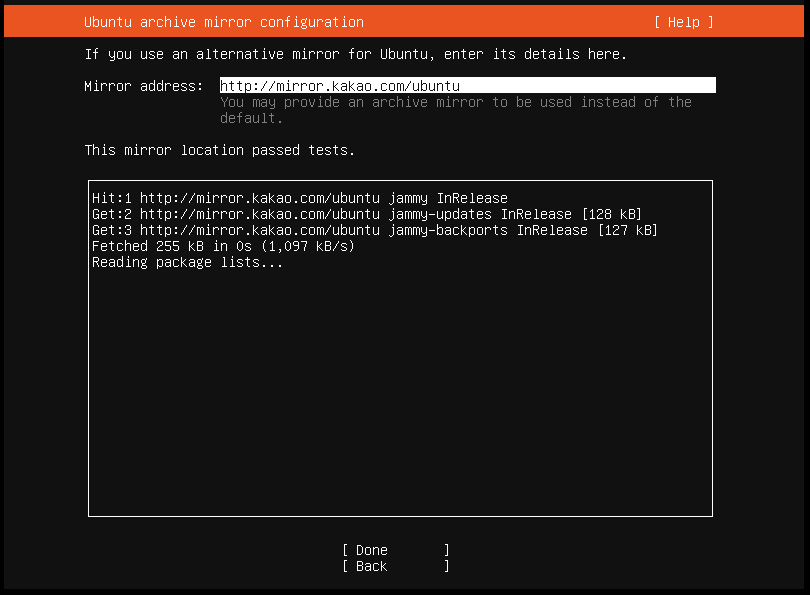The image size is (810, 595).
Task: Select the 'This mirror location passed tests.' message
Action: click(220, 150)
